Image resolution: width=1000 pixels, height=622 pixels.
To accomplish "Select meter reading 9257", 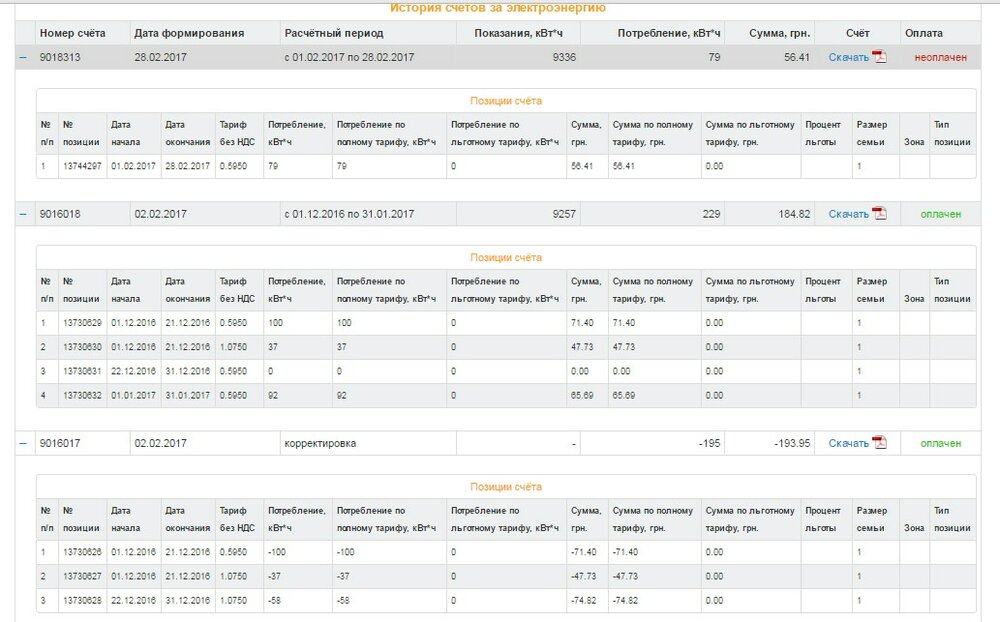I will click(x=564, y=214).
